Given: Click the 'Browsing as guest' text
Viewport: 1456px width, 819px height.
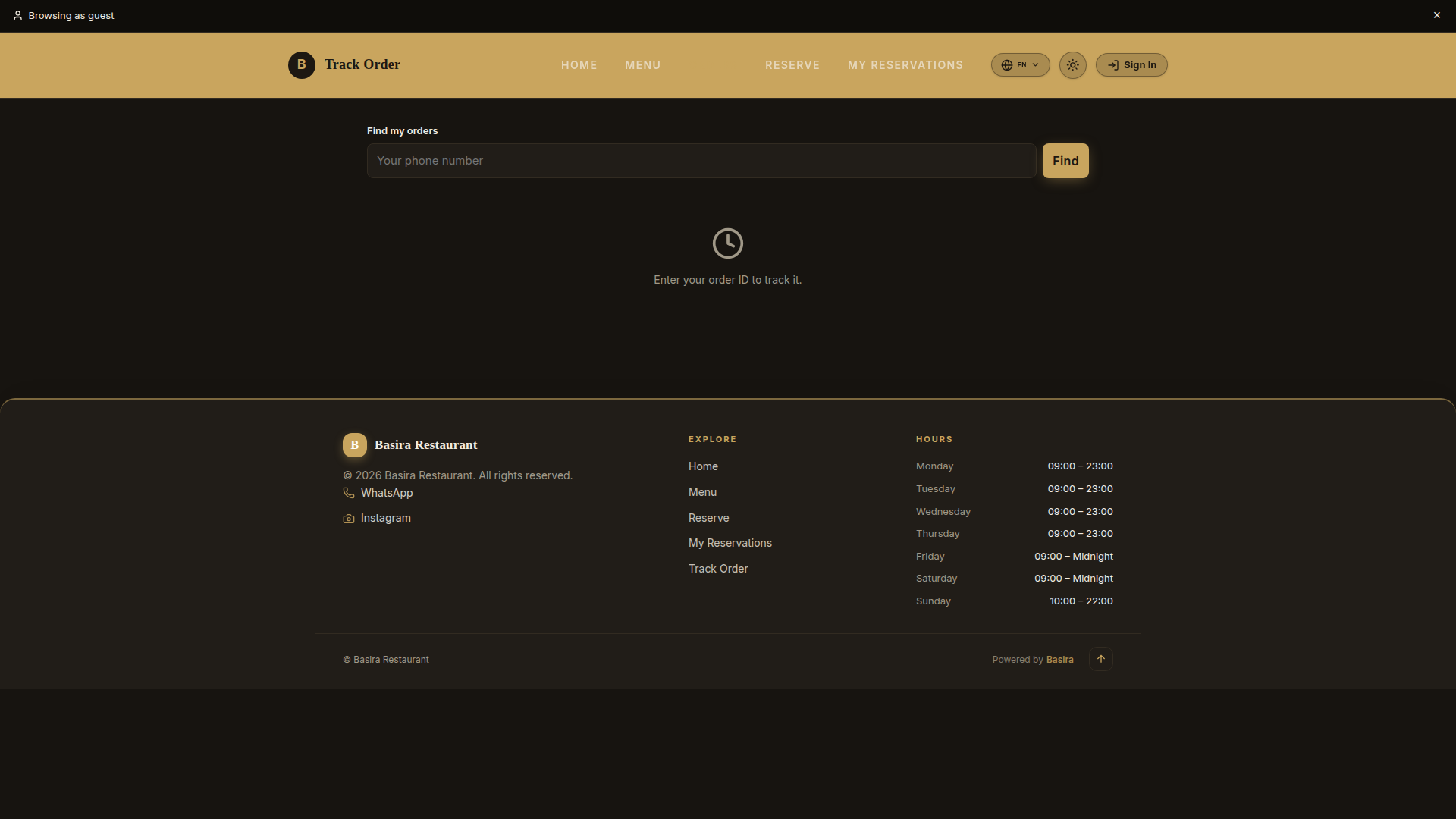Looking at the screenshot, I should [x=71, y=15].
